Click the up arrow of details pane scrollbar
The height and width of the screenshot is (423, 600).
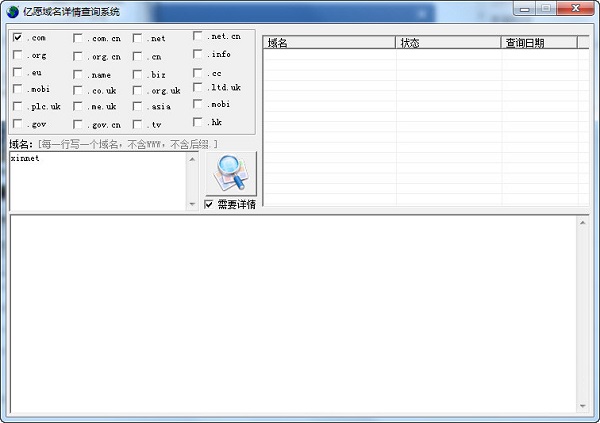point(582,223)
